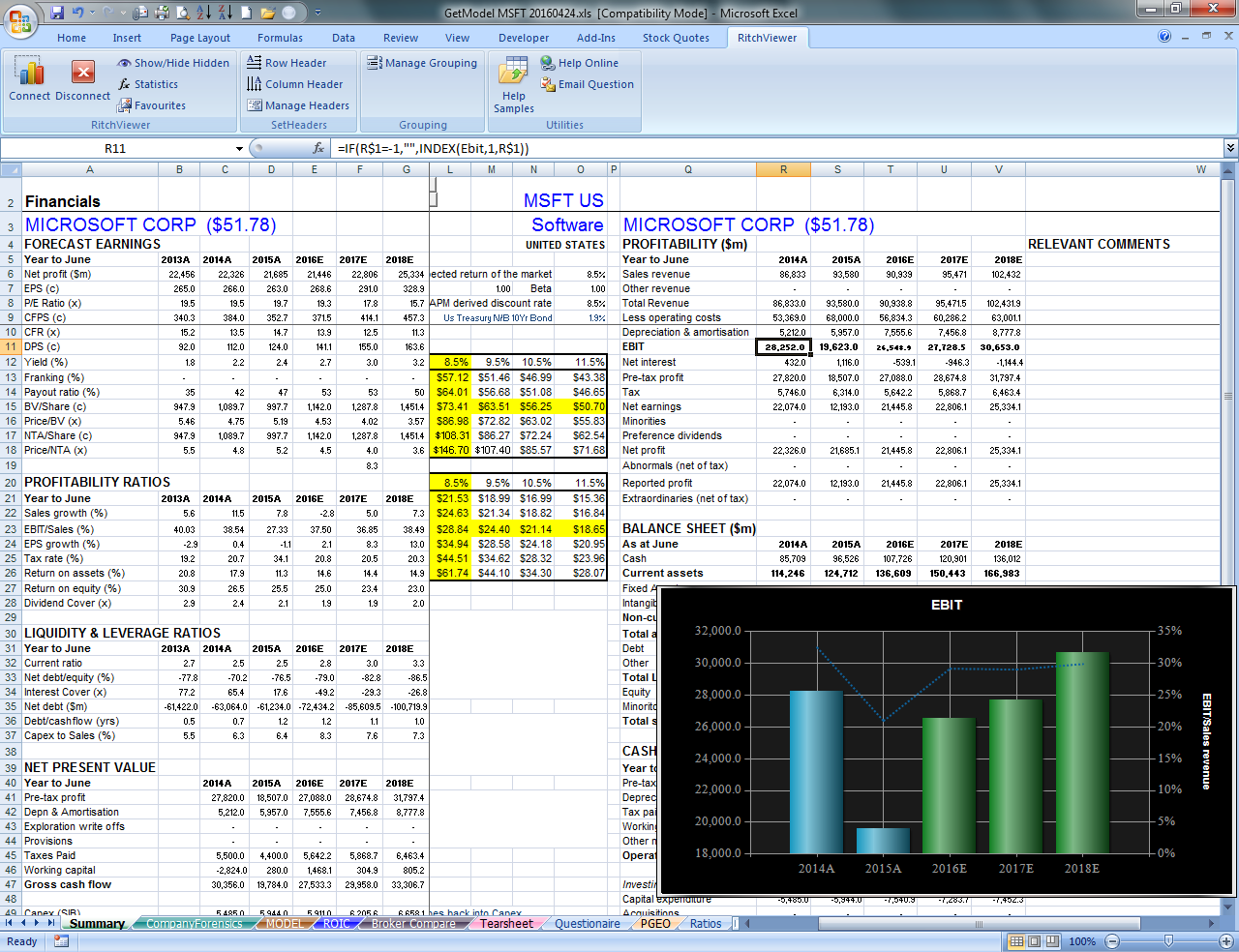Viewport: 1239px width, 952px height.
Task: Click the vertical scrollbar down arrow
Action: pos(1229,907)
